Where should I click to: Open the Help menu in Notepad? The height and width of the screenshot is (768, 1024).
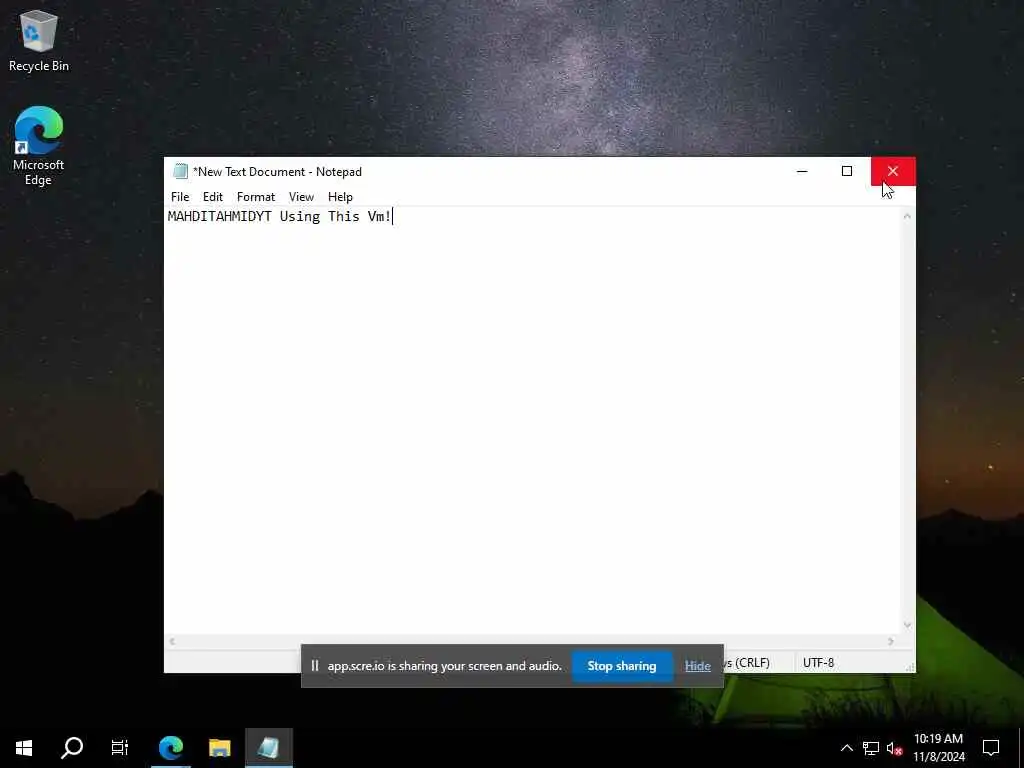pyautogui.click(x=340, y=197)
